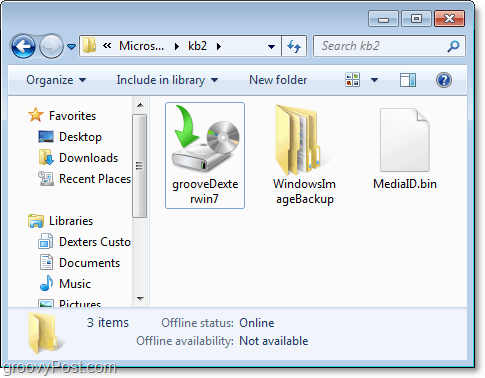Click the Micros... breadcrumb

142,46
